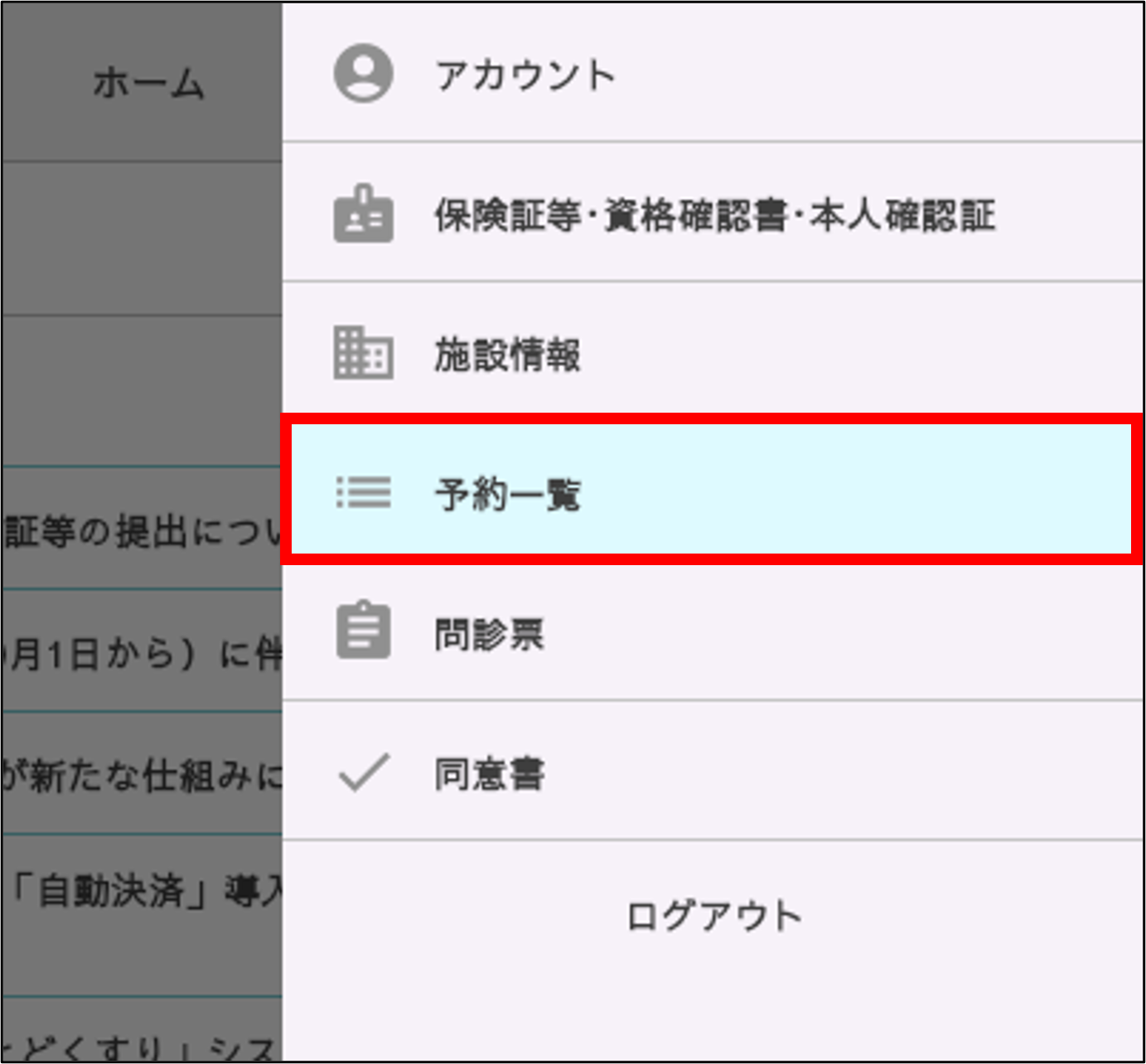Open the notice about 証等の提出
Image resolution: width=1146 pixels, height=1064 pixels.
point(143,531)
